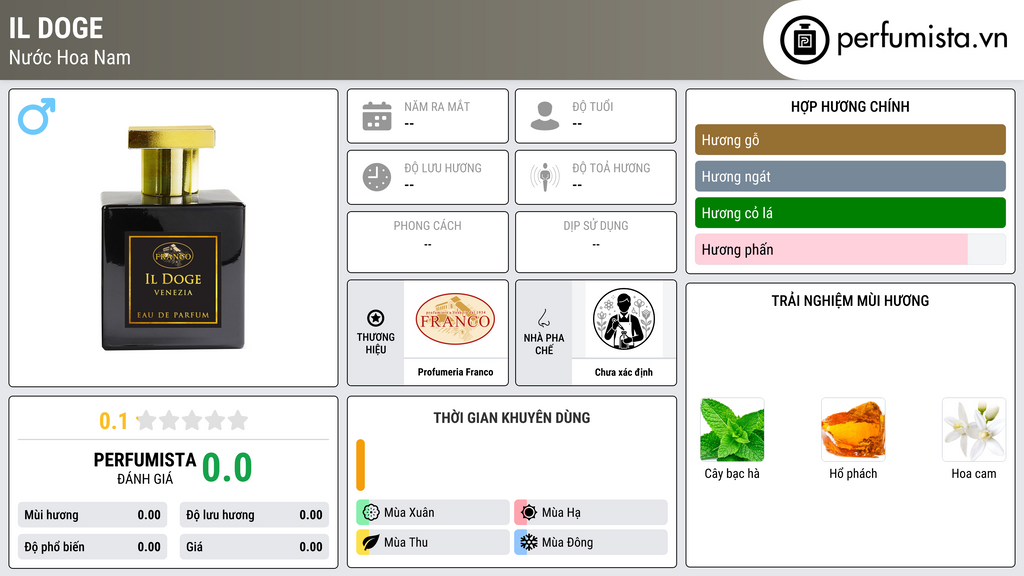Click the Độ phổ biến 0.00 score row
This screenshot has height=576, width=1024.
point(92,547)
